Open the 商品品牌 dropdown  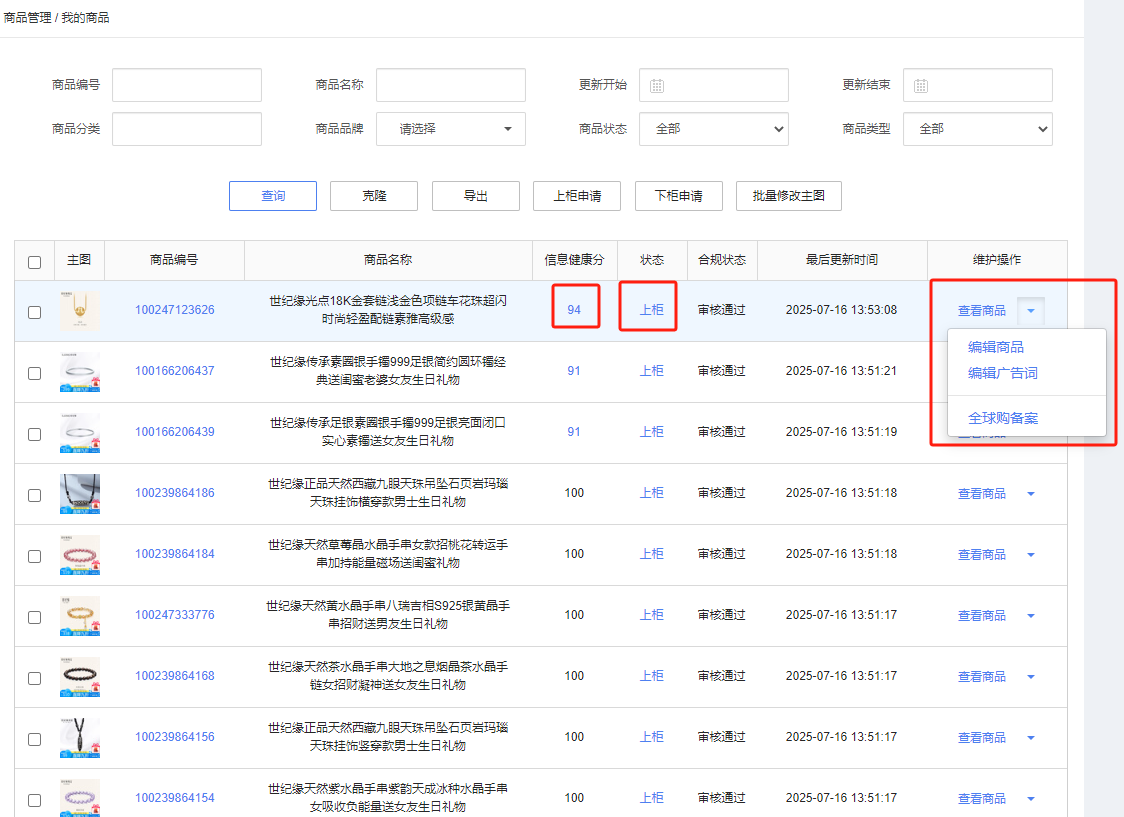[450, 129]
